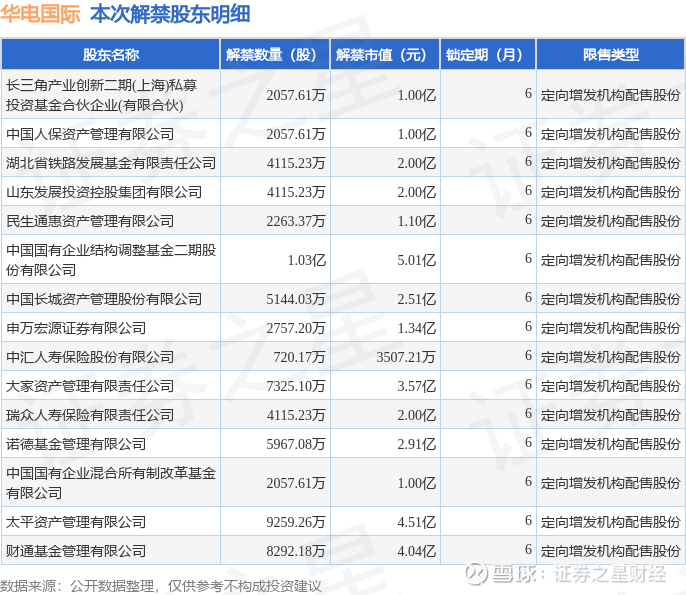Select 中国长城资产管理股份有限公司 cell
This screenshot has width=686, height=595.
111,299
